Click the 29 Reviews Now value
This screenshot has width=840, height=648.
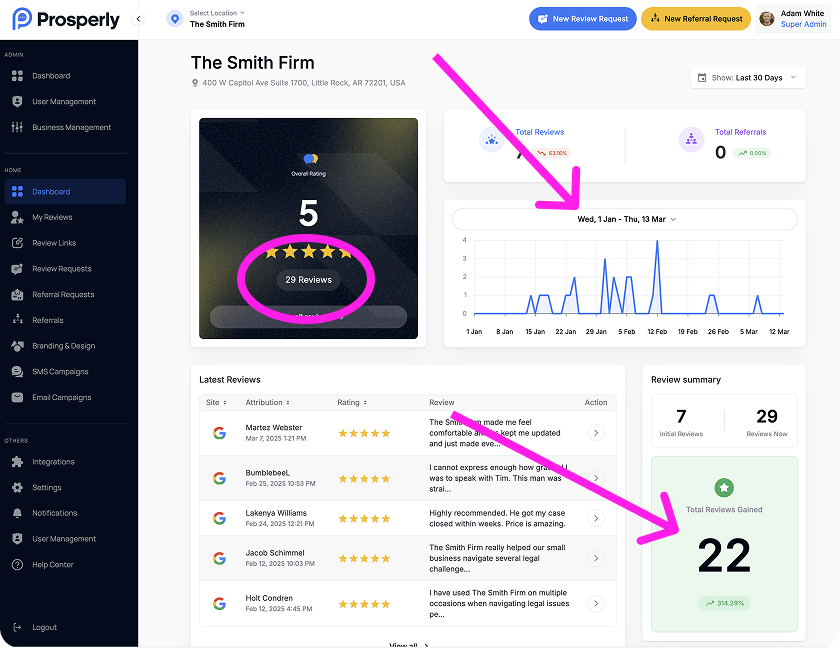(767, 416)
